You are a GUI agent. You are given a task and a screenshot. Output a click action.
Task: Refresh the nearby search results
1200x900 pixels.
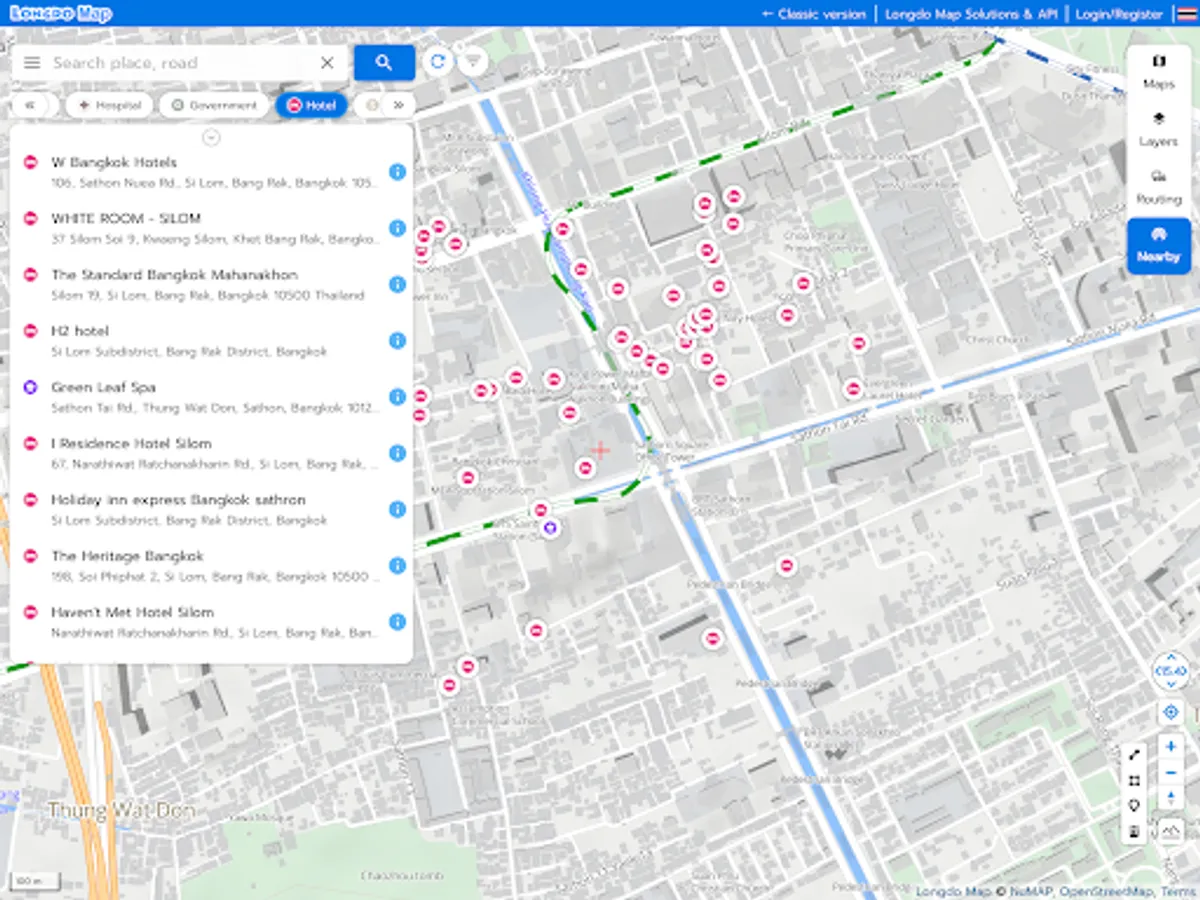click(x=437, y=61)
